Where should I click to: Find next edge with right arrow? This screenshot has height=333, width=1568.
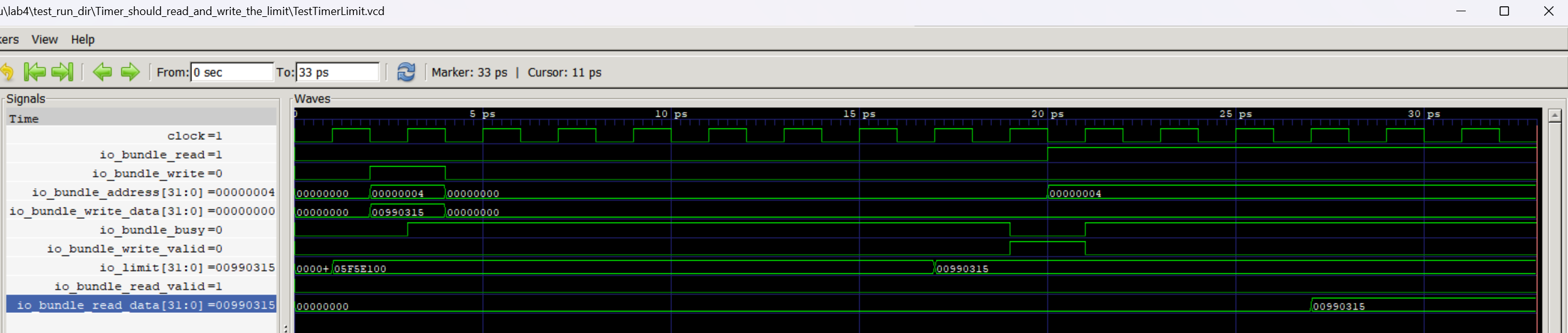point(130,72)
